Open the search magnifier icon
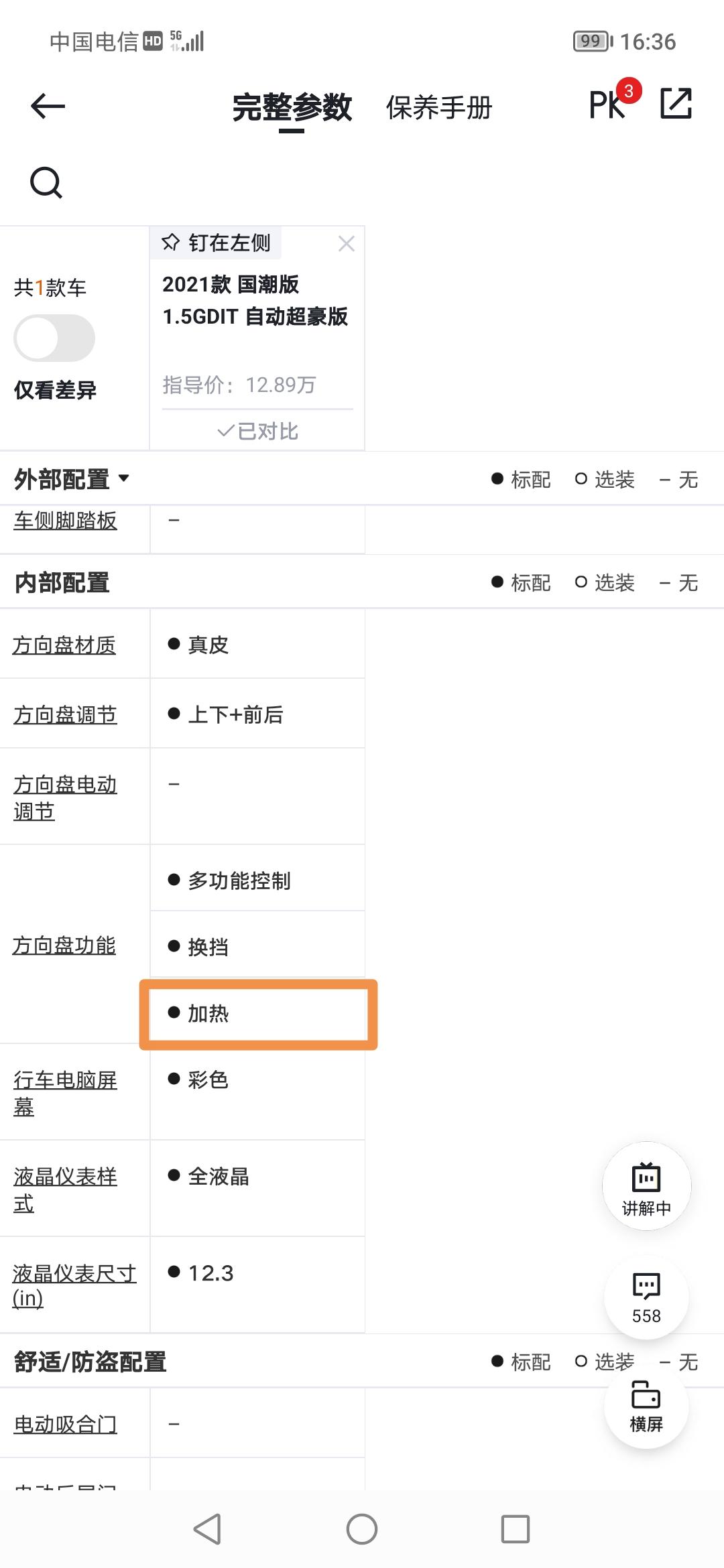Screen dimensions: 724x1568 (46, 182)
